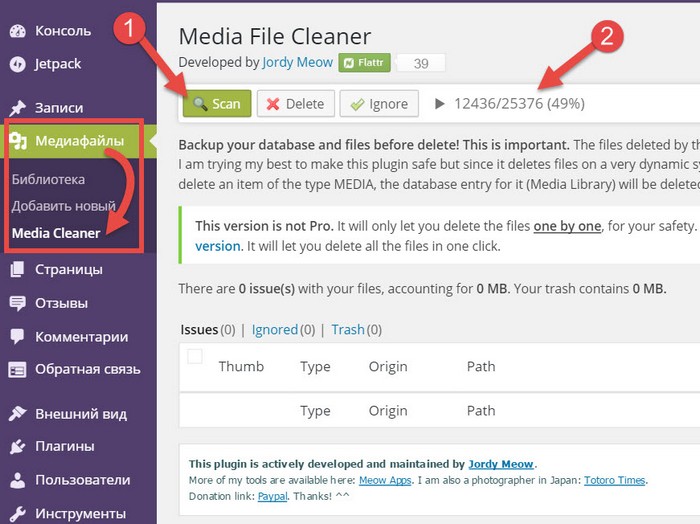Click the top Origin column header
This screenshot has width=700, height=524.
point(388,367)
